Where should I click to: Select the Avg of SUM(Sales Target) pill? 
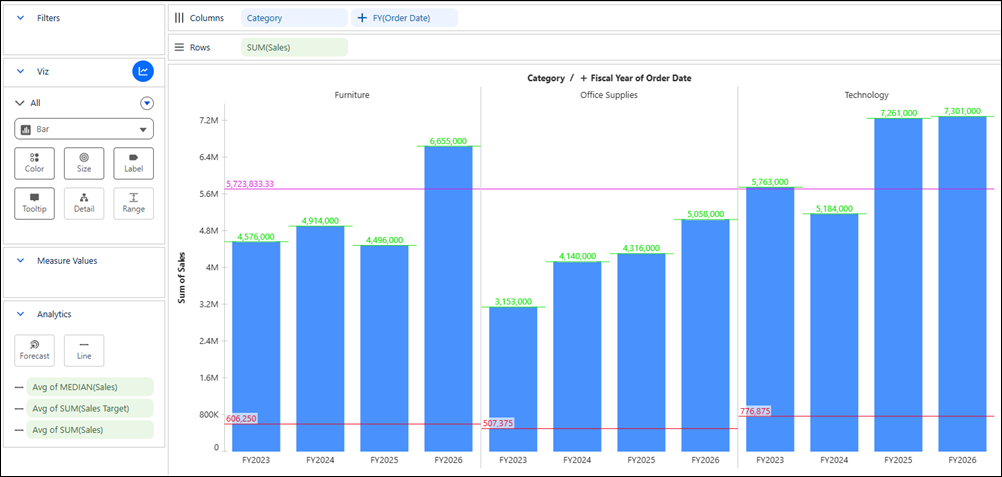pos(89,409)
